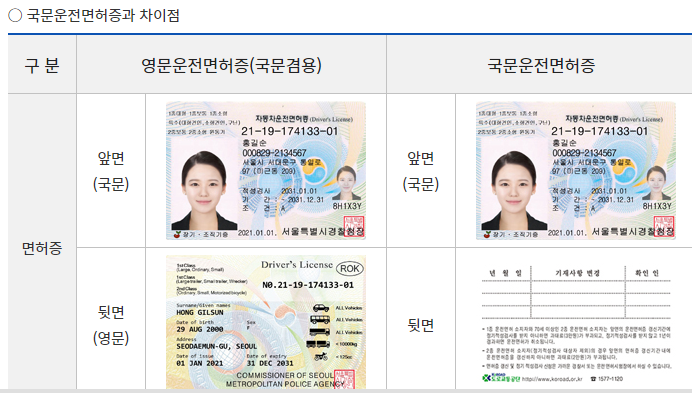
Task: Open the English back-side Driver's License image
Action: click(x=266, y=322)
